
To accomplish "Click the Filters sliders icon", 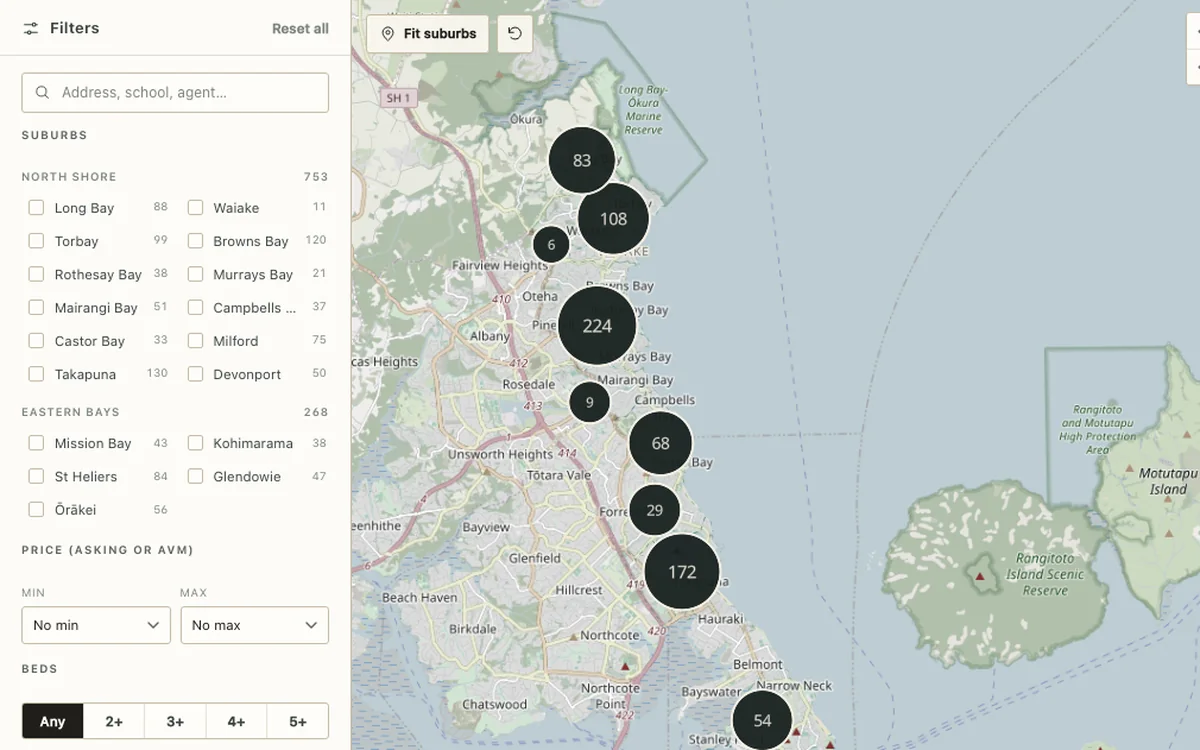I will (x=31, y=28).
